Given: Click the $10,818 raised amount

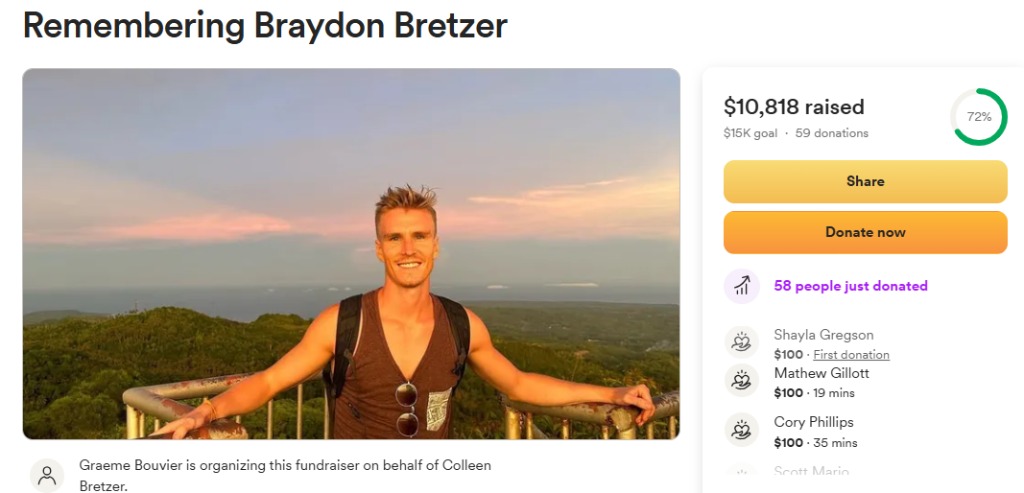Looking at the screenshot, I should [x=794, y=107].
